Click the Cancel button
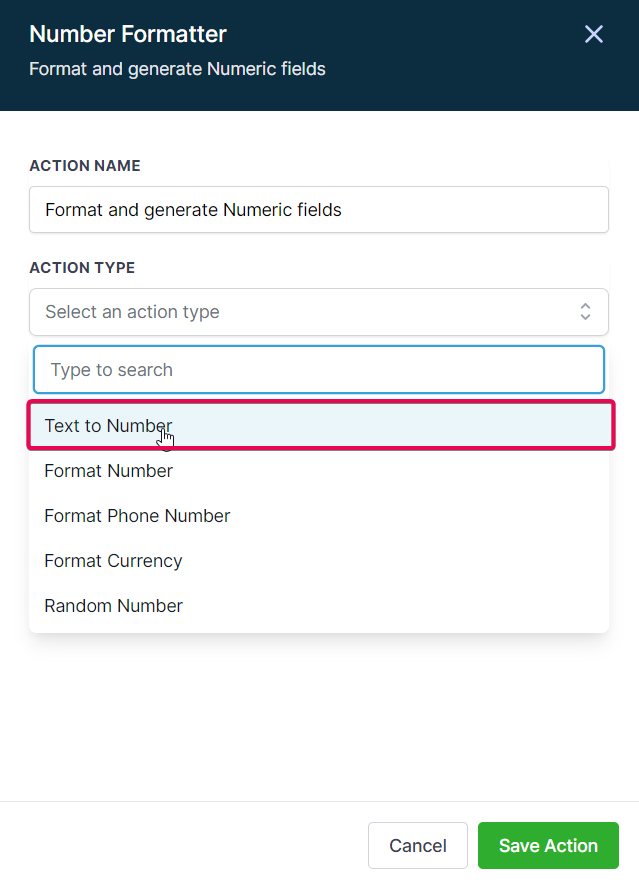 [x=418, y=845]
